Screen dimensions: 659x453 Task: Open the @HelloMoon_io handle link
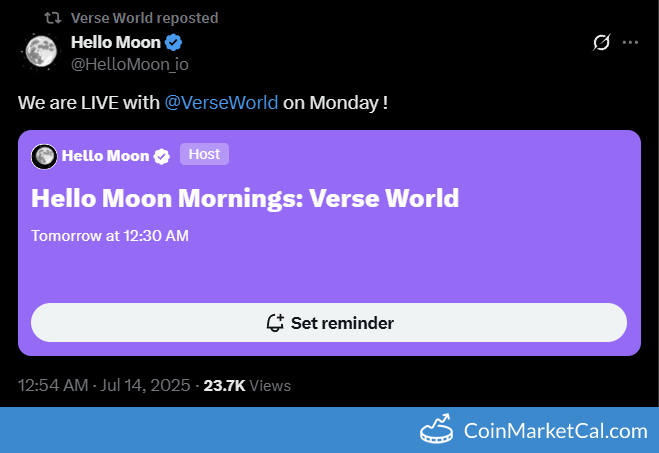click(x=129, y=64)
